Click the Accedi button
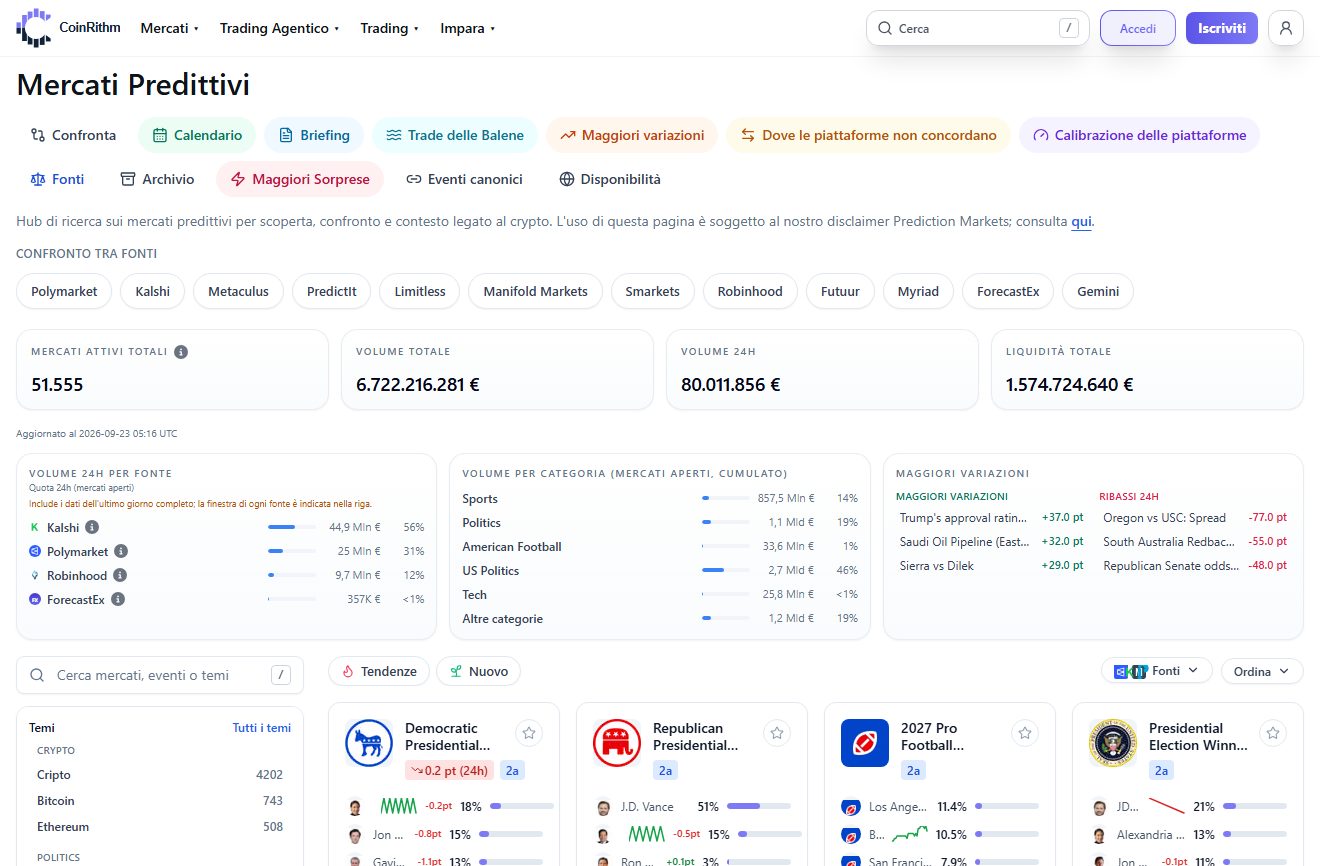The height and width of the screenshot is (866, 1320). (1138, 28)
